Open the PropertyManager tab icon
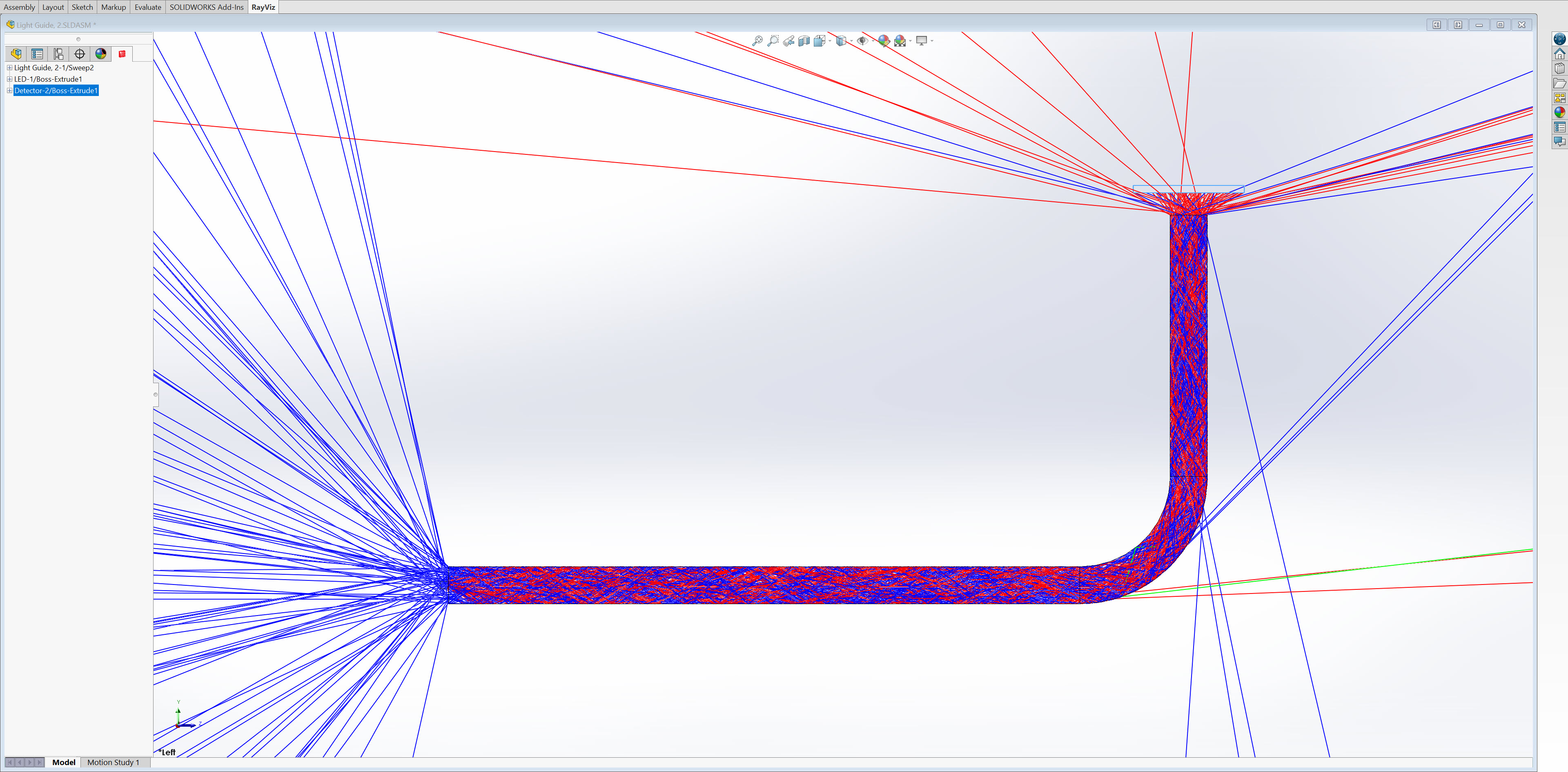Screen dimensions: 1568x772 (x=37, y=54)
